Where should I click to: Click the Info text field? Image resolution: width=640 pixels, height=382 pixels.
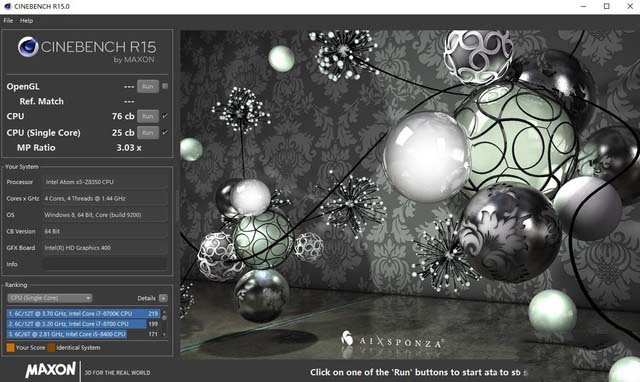(105, 264)
